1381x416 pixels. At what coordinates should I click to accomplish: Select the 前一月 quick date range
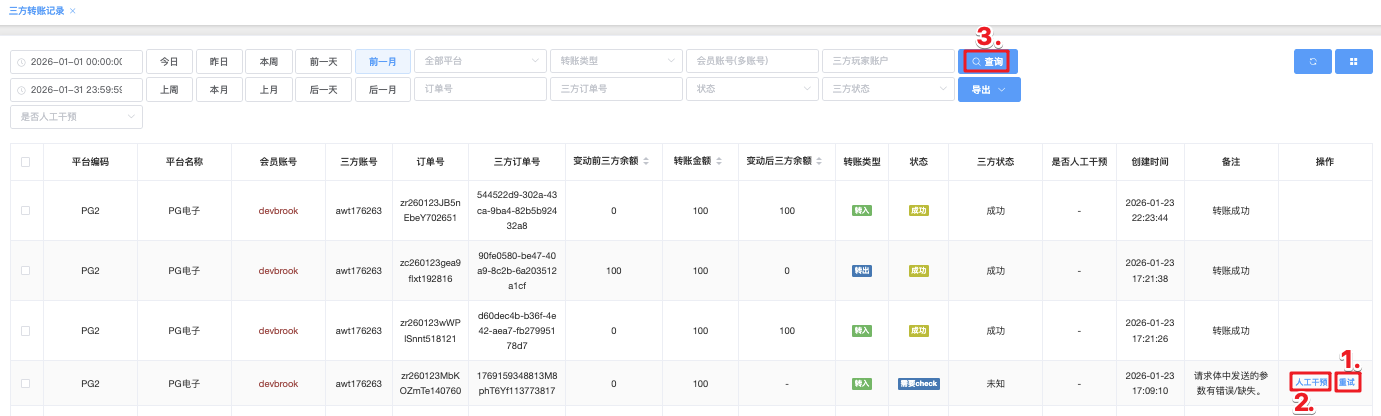[x=382, y=62]
